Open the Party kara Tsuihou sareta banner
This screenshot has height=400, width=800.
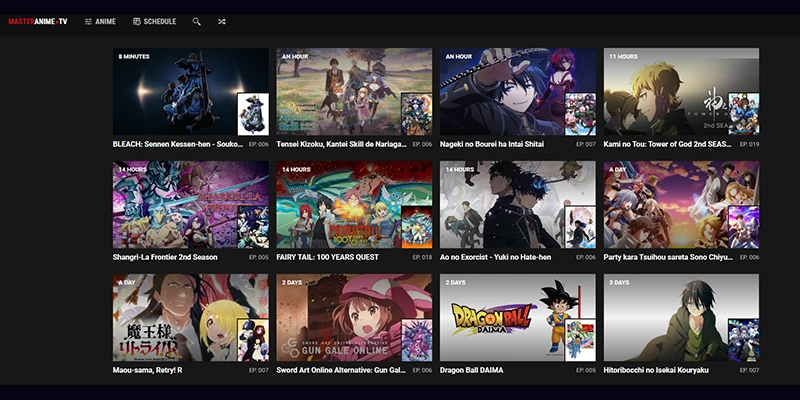681,205
